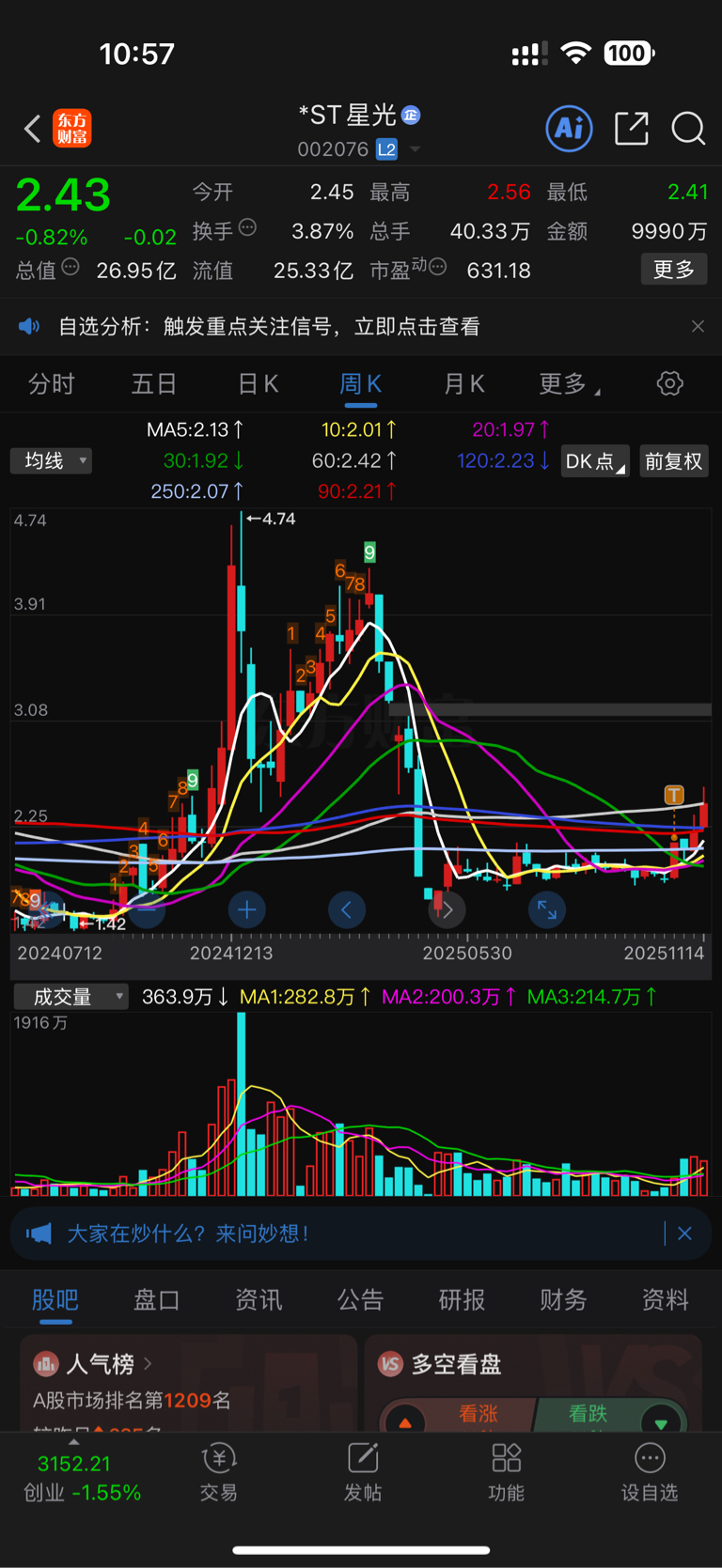Tap the 人气榜 chart icon
Image resolution: width=722 pixels, height=1568 pixels.
click(45, 1363)
